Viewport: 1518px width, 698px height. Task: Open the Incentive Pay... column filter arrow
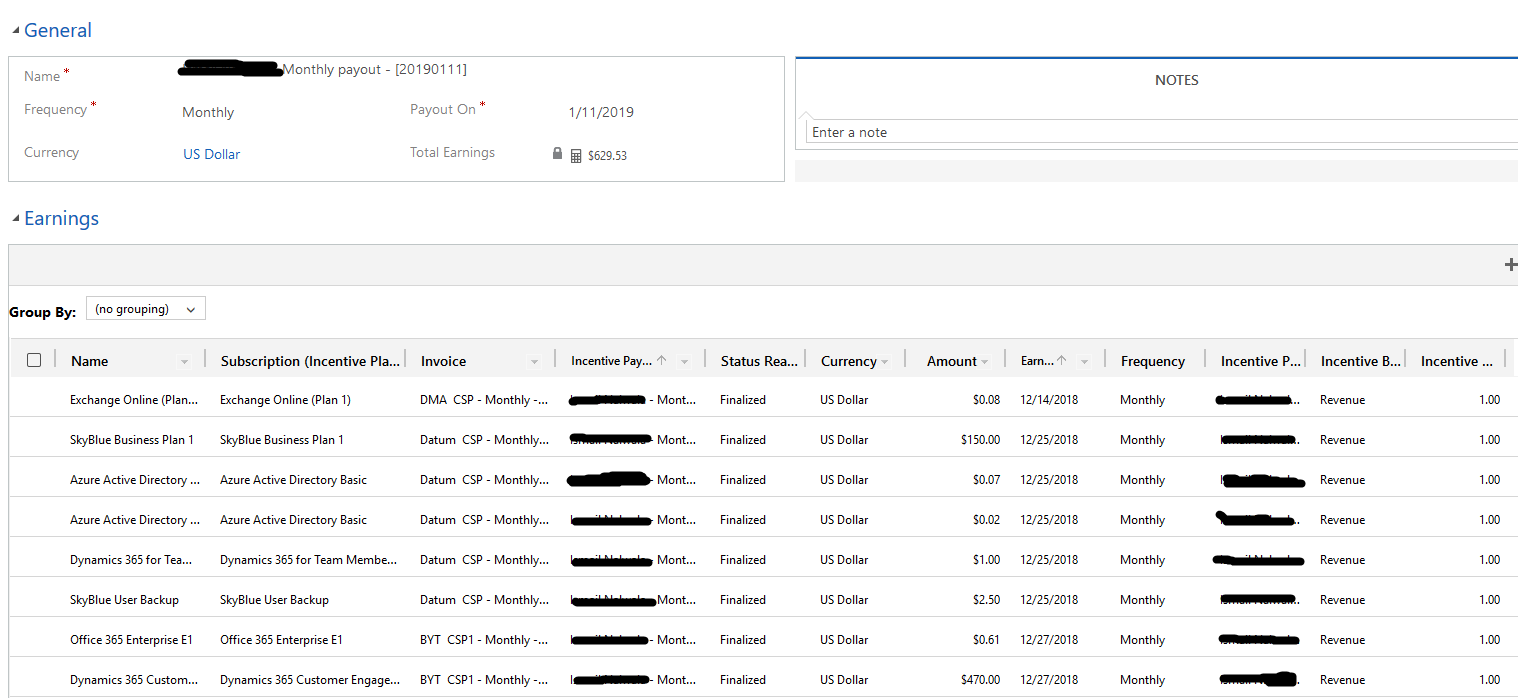684,362
